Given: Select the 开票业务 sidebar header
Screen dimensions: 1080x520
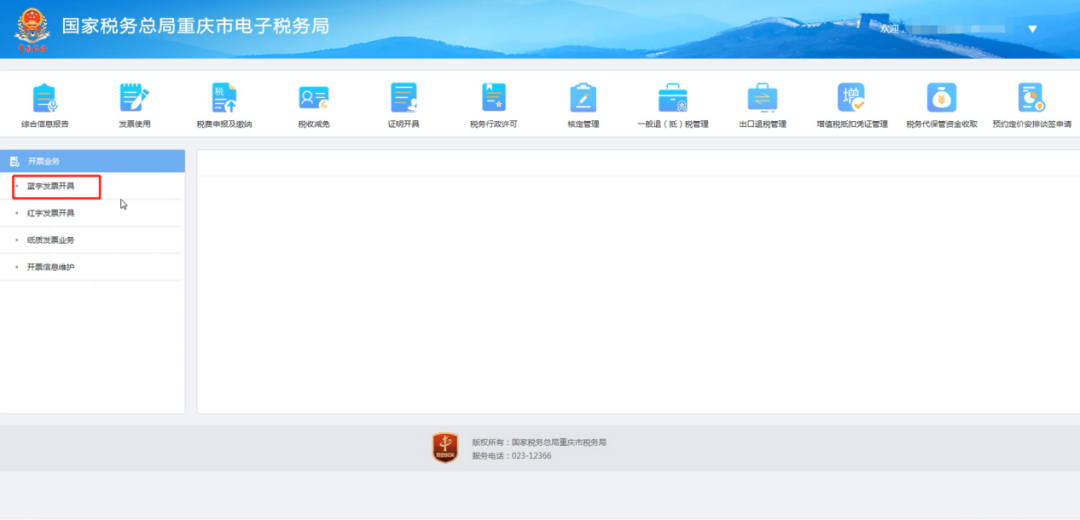Looking at the screenshot, I should point(92,161).
